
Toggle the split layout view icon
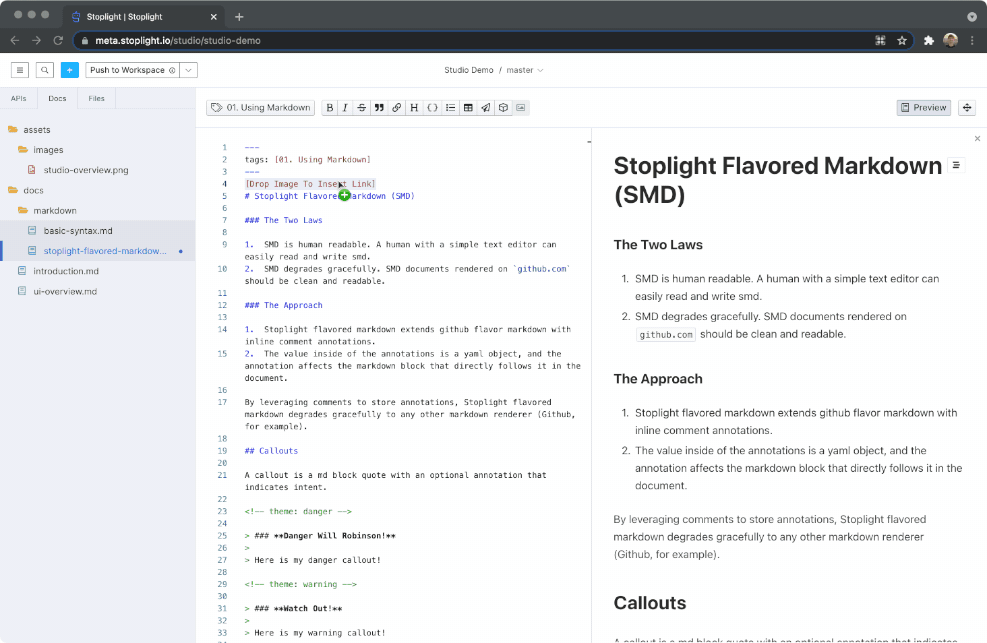(965, 107)
